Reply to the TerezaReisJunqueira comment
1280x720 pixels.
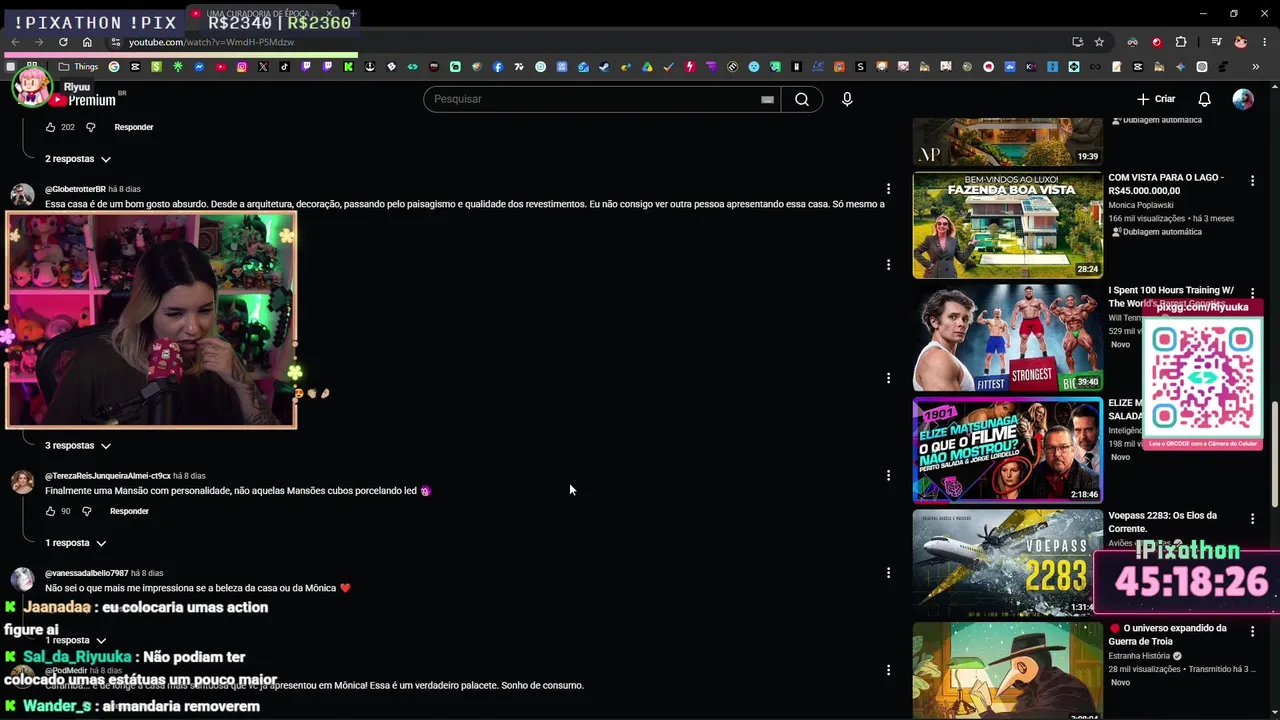(x=129, y=511)
